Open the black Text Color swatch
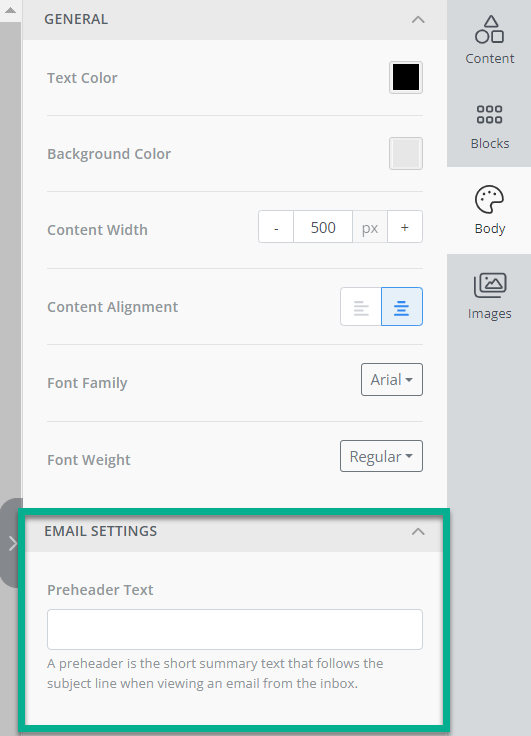Screen dimensions: 531x736 pyautogui.click(x=406, y=77)
